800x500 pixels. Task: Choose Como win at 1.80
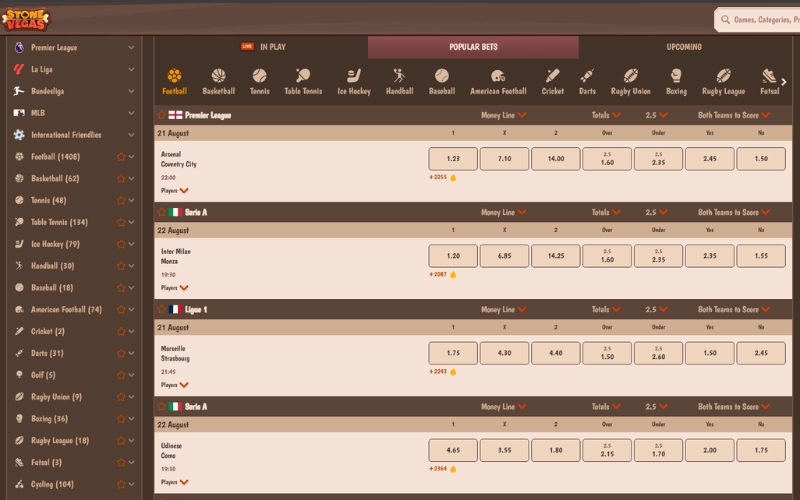(556, 450)
